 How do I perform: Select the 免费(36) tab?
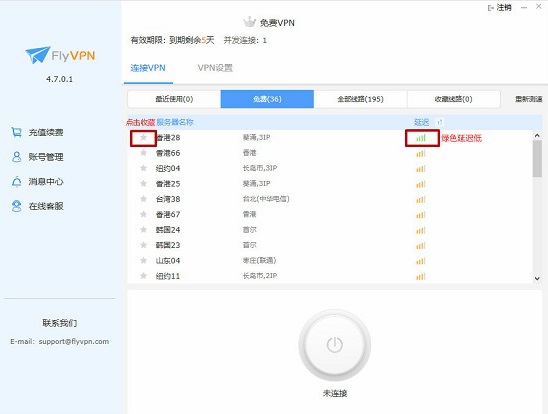[x=267, y=99]
